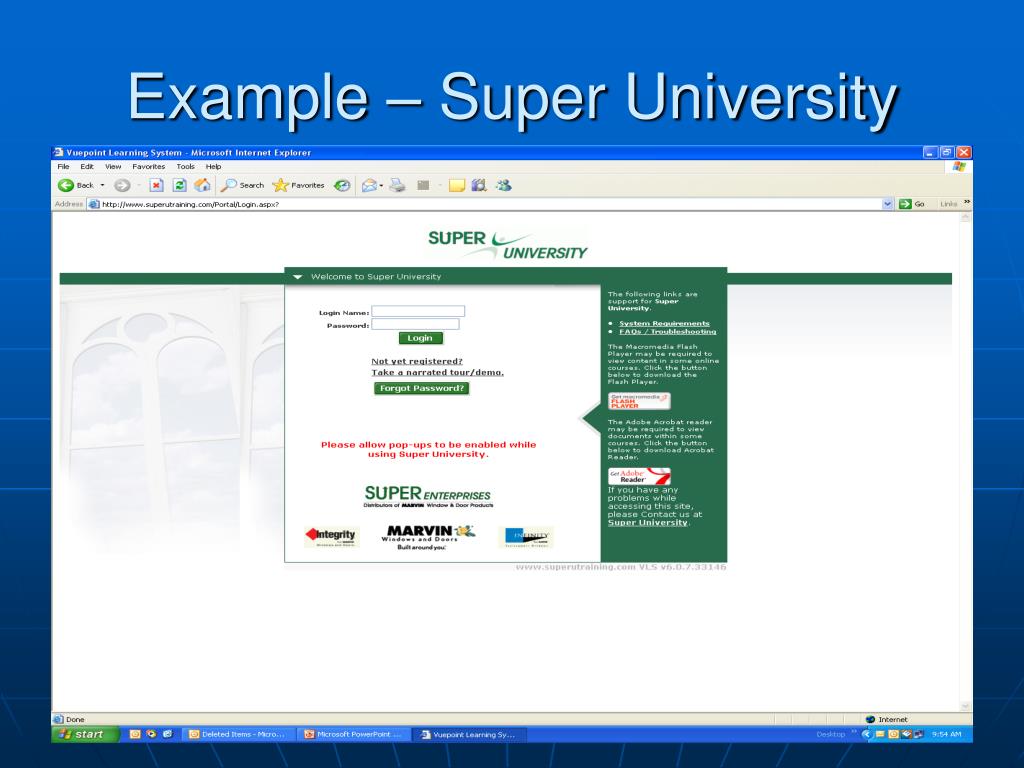Viewport: 1024px width, 768px height.
Task: Click the Stop loading icon
Action: point(156,185)
